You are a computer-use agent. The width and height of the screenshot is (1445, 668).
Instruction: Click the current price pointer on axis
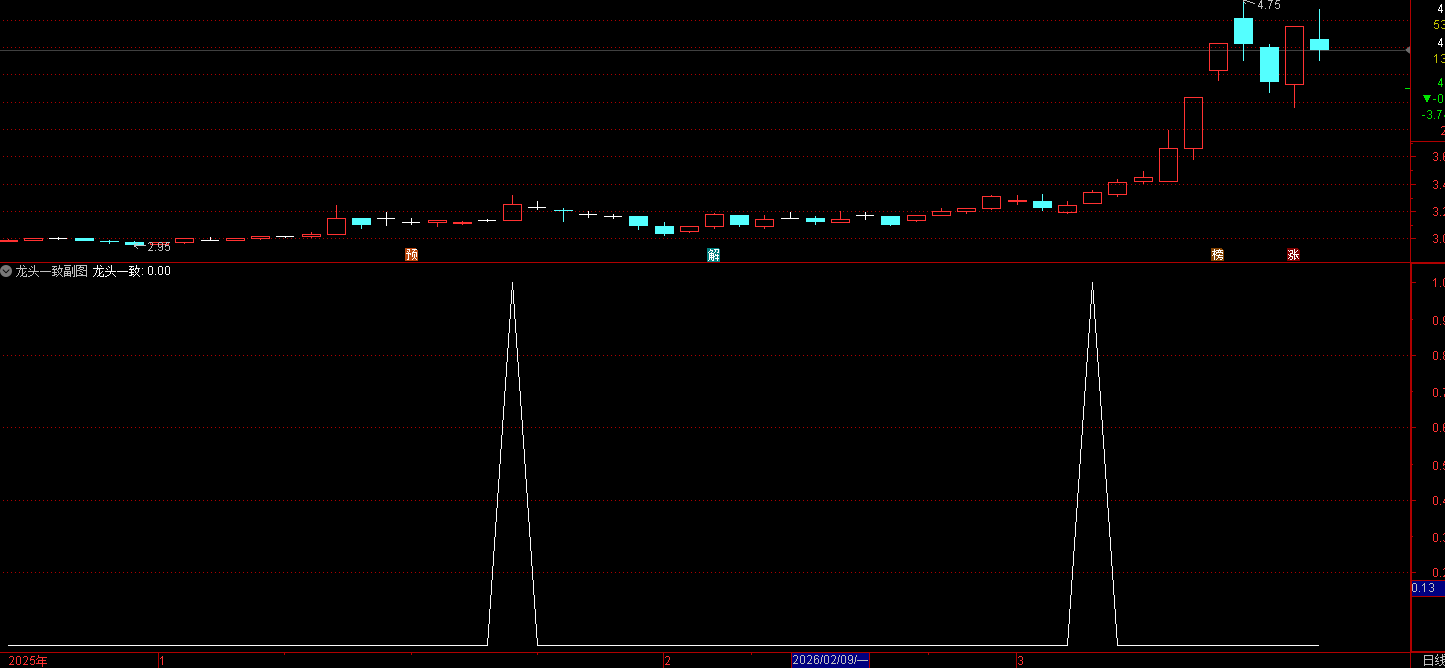click(1408, 49)
